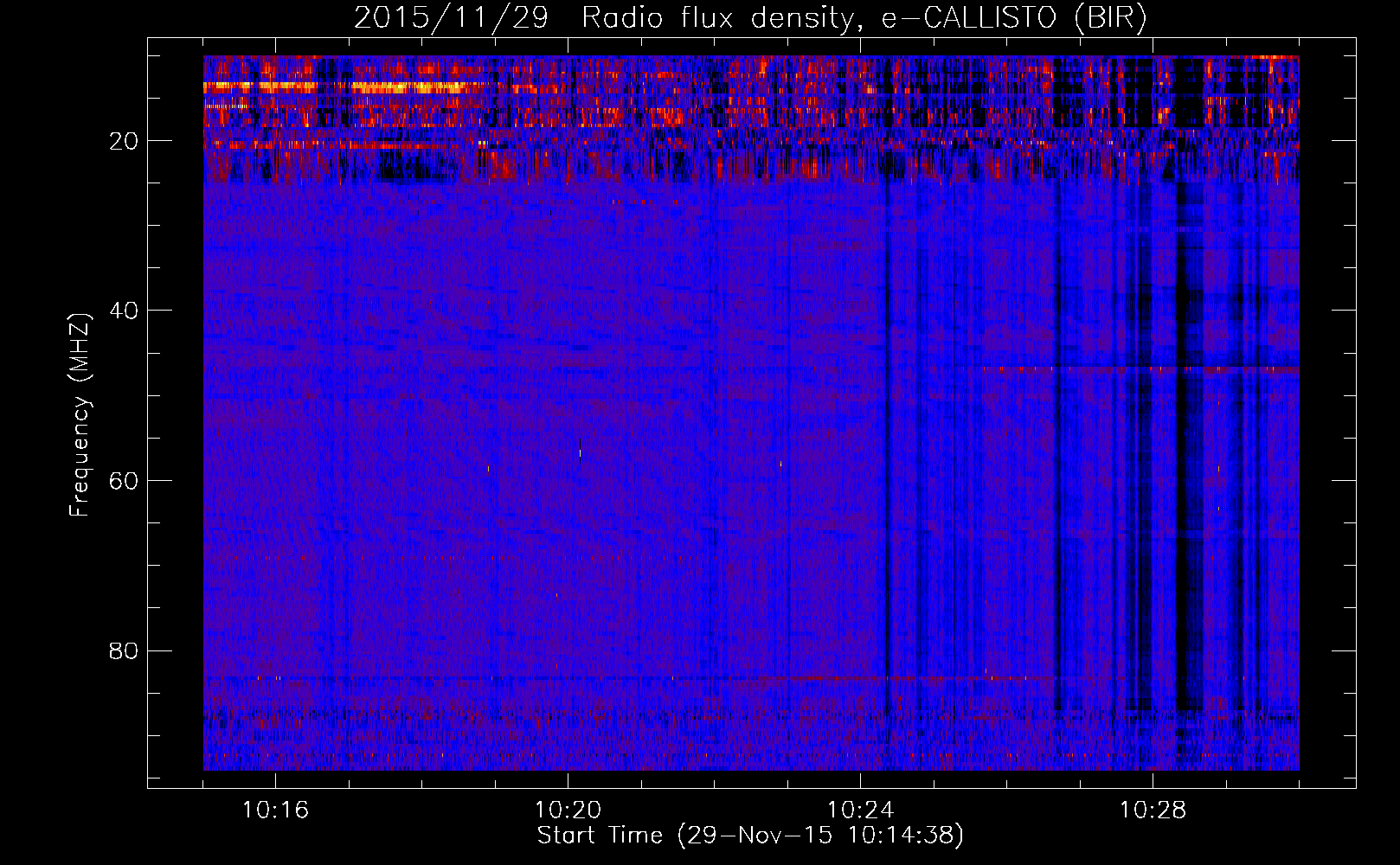Select the 10:24 time tick label
Image resolution: width=1400 pixels, height=865 pixels.
(x=860, y=811)
